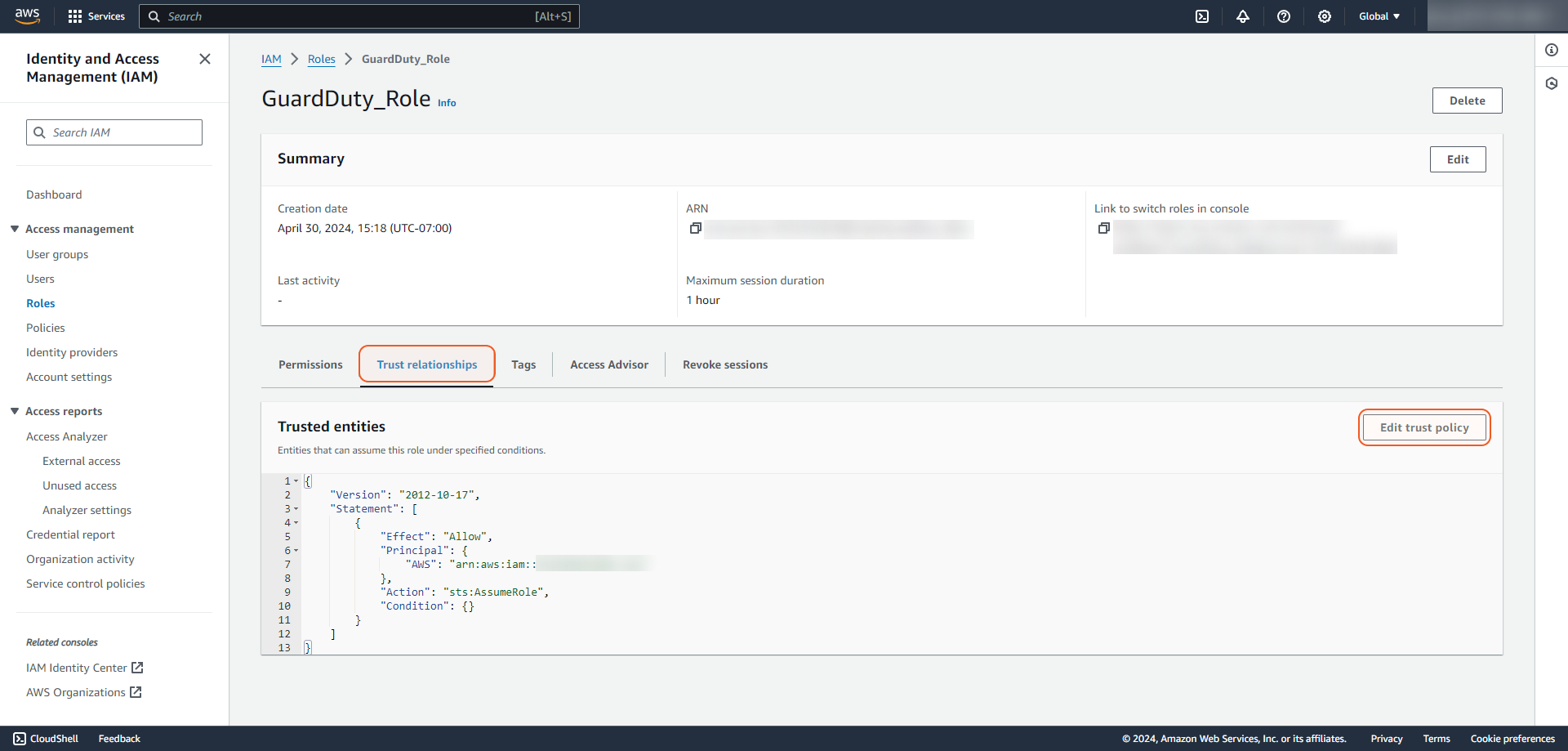Collapse the Access management section
The height and width of the screenshot is (751, 1568).
point(15,229)
